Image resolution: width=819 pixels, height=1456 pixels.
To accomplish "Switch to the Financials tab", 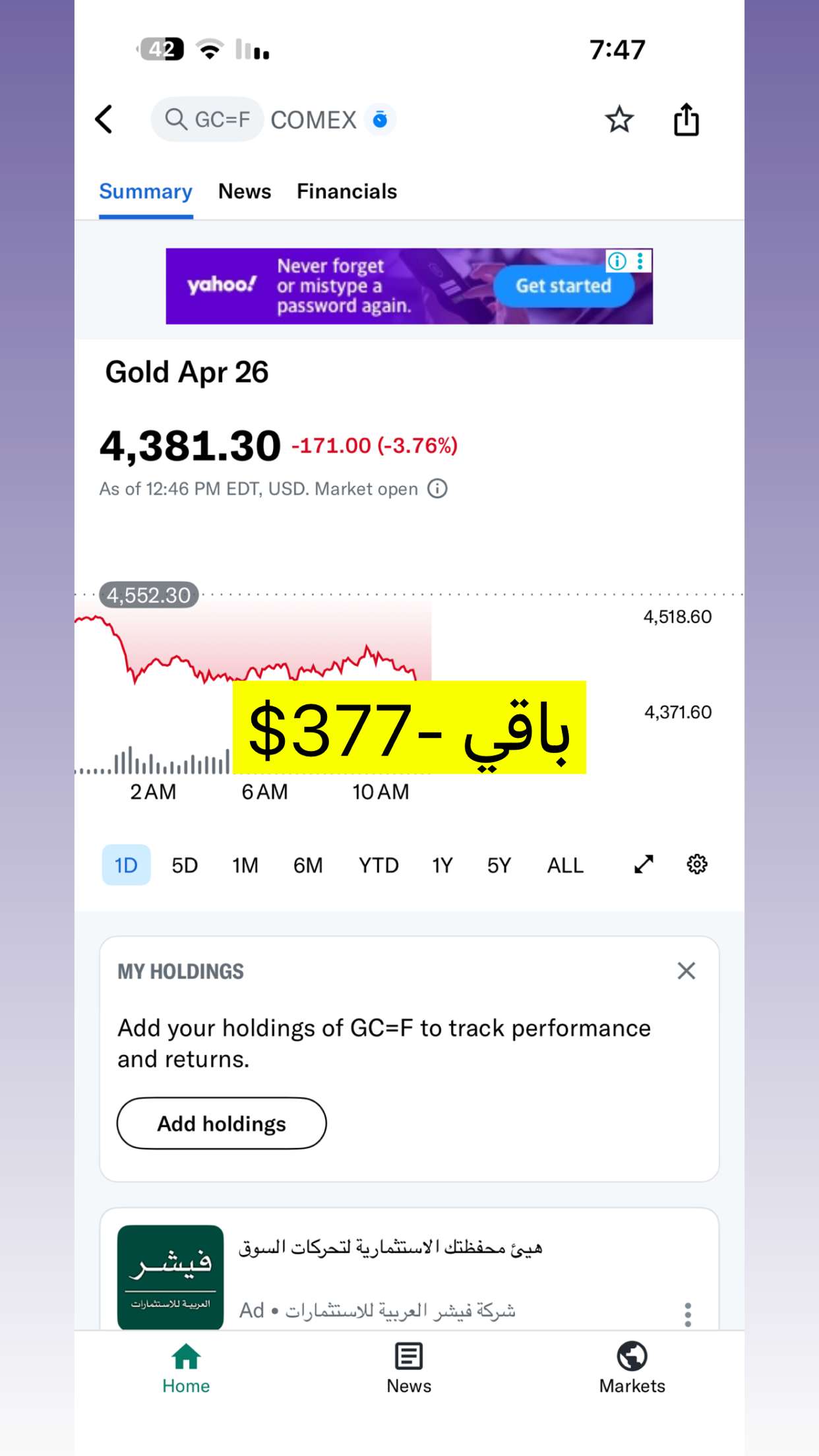I will [x=347, y=191].
